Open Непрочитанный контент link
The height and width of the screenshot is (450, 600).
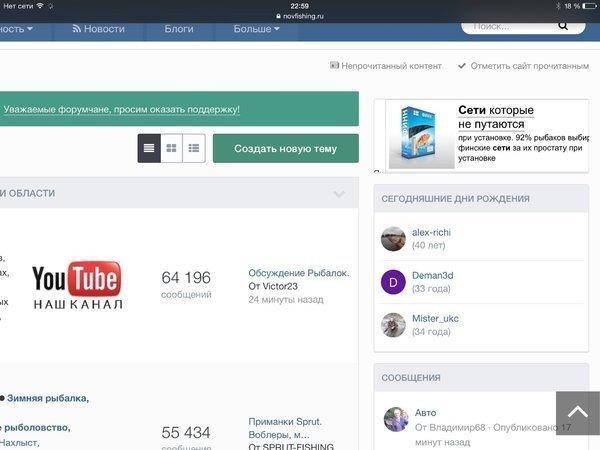pos(385,66)
